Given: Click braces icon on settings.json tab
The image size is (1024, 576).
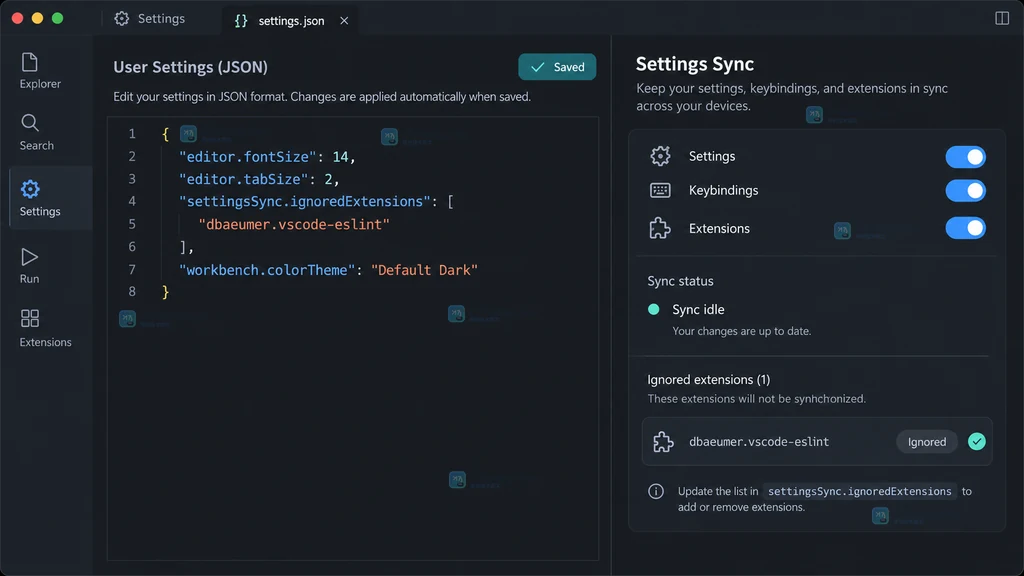Looking at the screenshot, I should click(241, 21).
